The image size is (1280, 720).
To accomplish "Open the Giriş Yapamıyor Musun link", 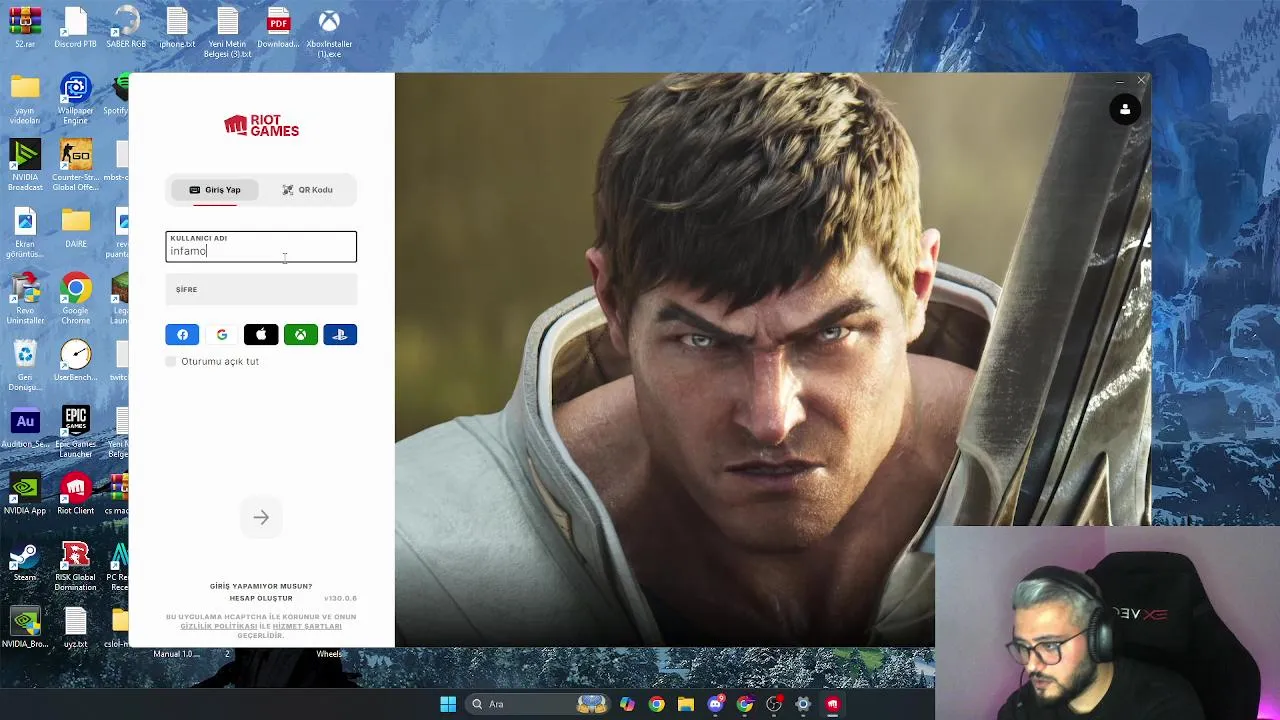I will pyautogui.click(x=261, y=586).
